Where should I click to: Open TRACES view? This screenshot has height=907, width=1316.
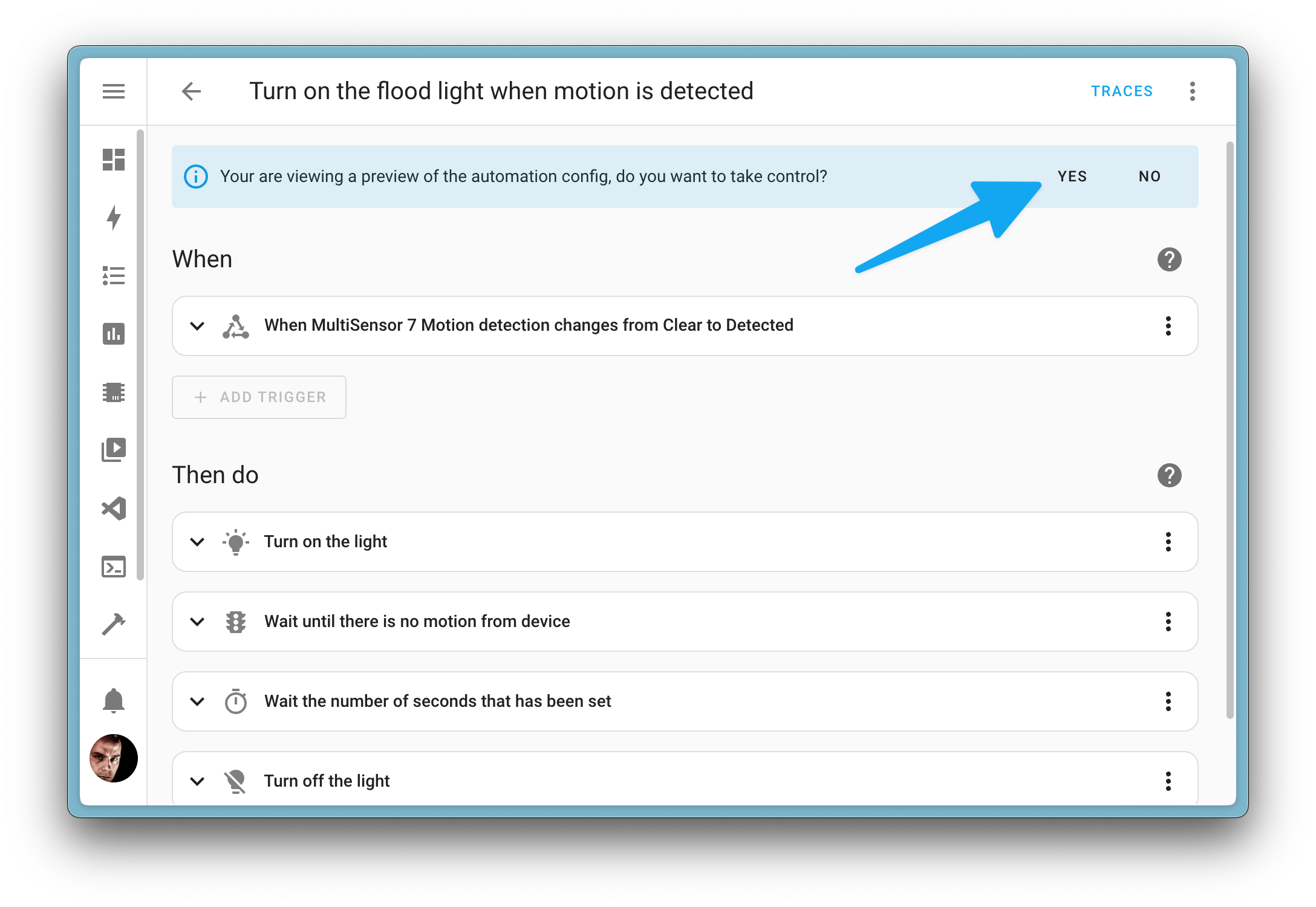tap(1122, 91)
